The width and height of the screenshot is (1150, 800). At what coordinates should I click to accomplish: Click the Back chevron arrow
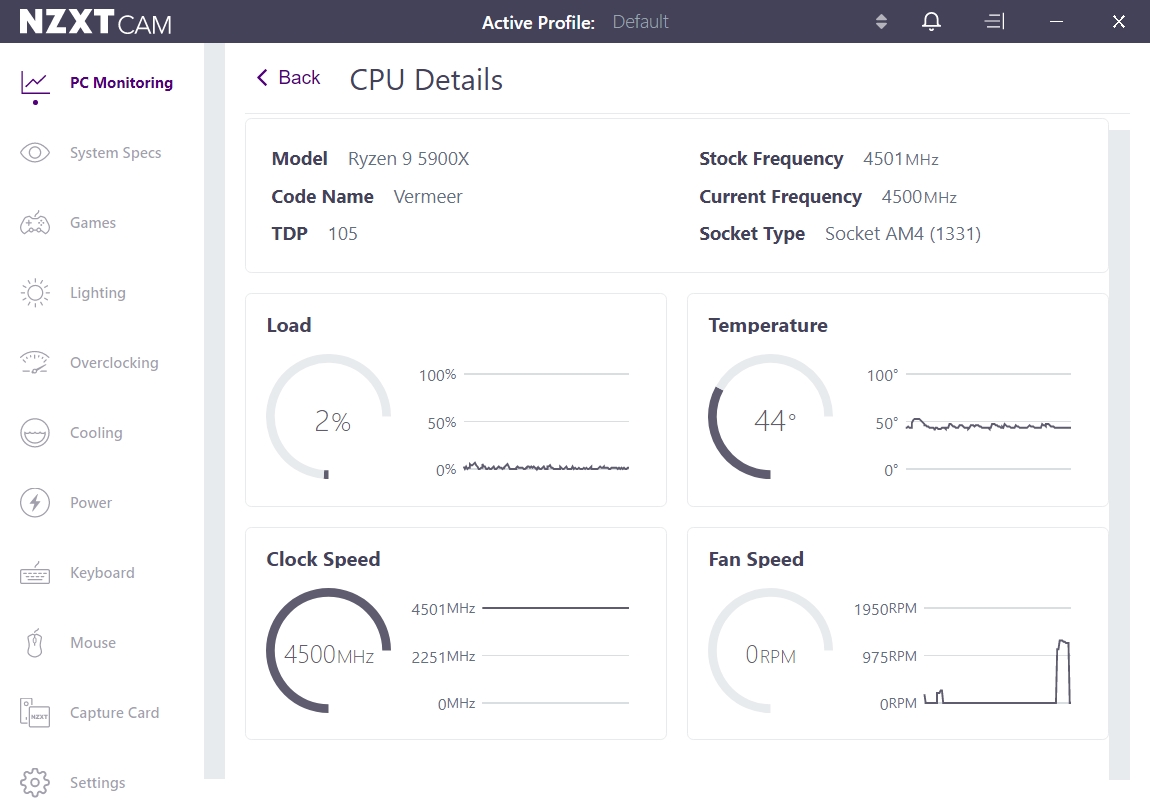(x=262, y=77)
